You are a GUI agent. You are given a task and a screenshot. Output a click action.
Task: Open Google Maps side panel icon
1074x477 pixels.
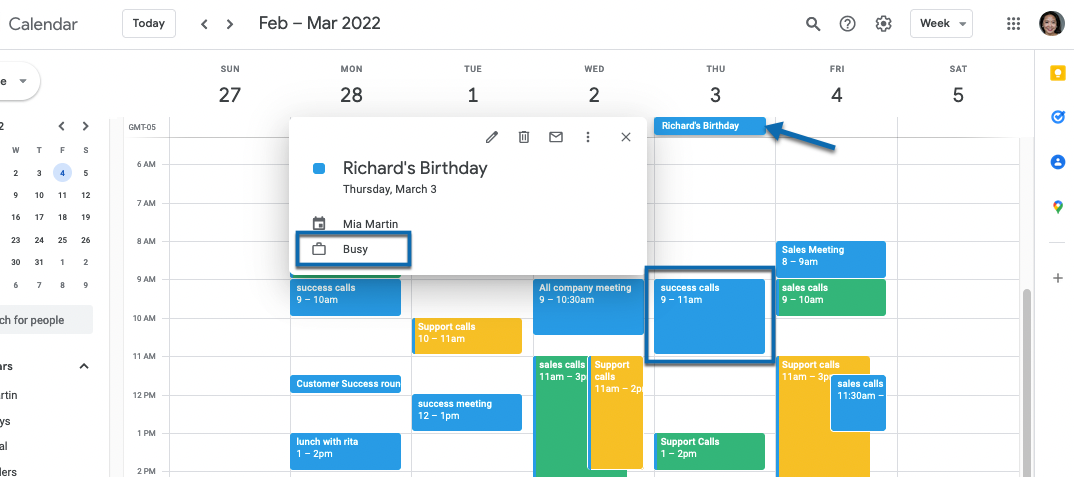click(1058, 207)
